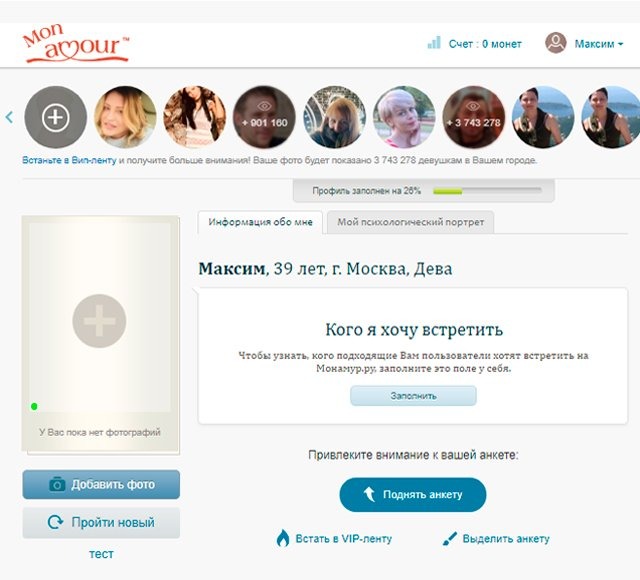Switch to Мой психологический портрет tab
640x580 pixels.
click(x=411, y=222)
